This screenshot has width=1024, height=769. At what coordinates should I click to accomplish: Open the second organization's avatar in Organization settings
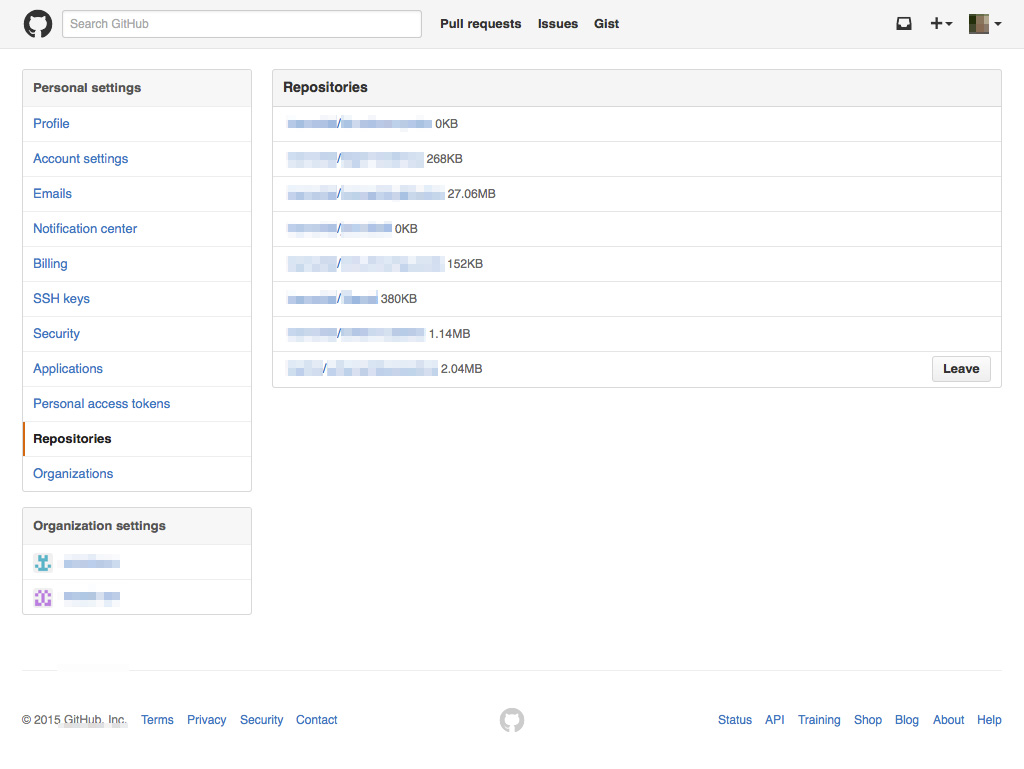pos(43,597)
